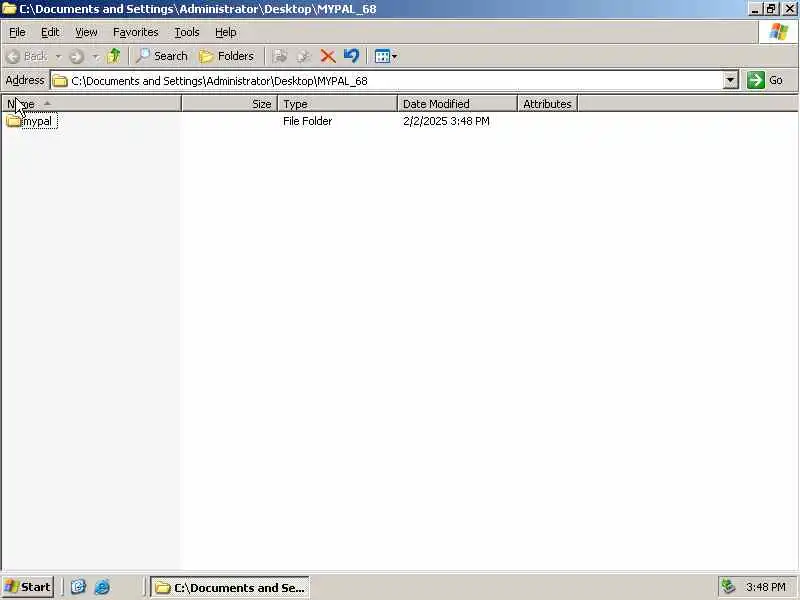Go back using the Back button

(x=28, y=56)
